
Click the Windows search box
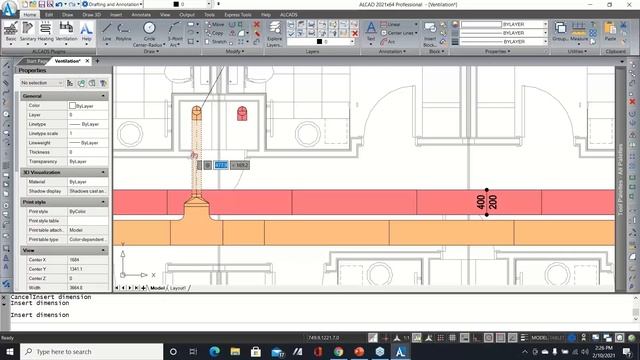[91, 351]
